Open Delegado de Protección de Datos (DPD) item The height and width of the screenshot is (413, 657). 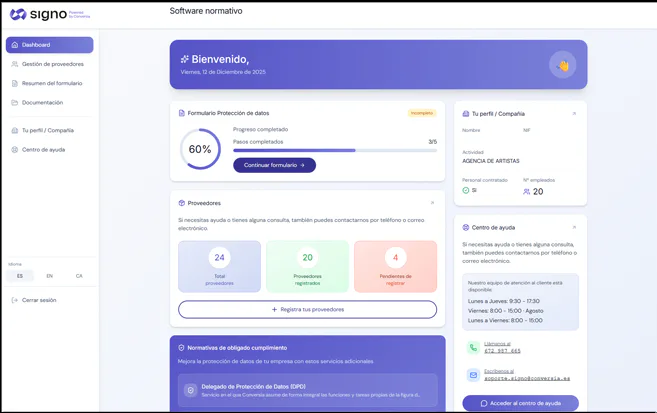(x=308, y=390)
